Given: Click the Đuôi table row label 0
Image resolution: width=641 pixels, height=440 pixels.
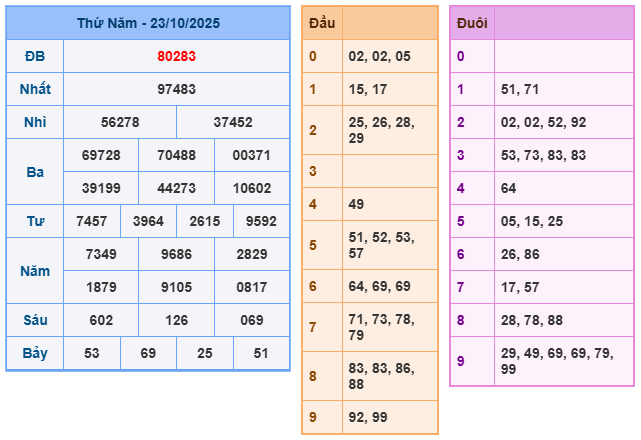Looking at the screenshot, I should (461, 56).
